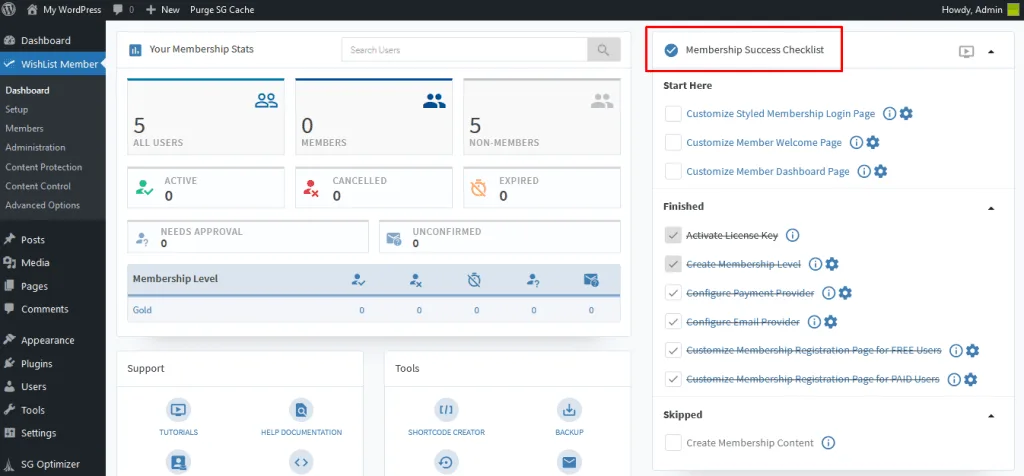Uncheck Configure Payment Provider checkbox
The height and width of the screenshot is (476, 1024).
673,293
